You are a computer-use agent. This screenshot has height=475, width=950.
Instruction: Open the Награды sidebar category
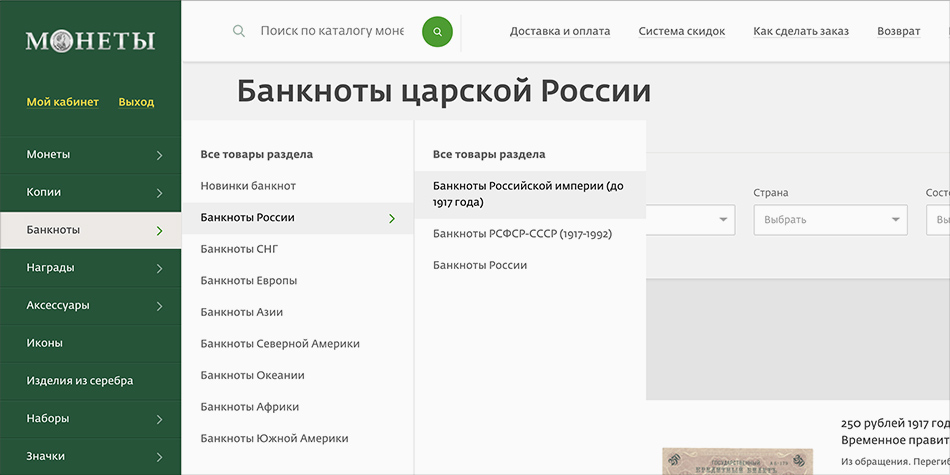point(91,268)
